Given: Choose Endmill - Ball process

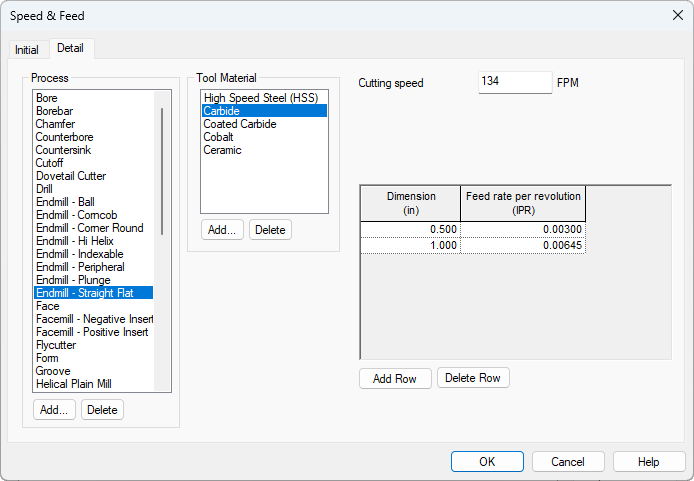Looking at the screenshot, I should tap(66, 202).
